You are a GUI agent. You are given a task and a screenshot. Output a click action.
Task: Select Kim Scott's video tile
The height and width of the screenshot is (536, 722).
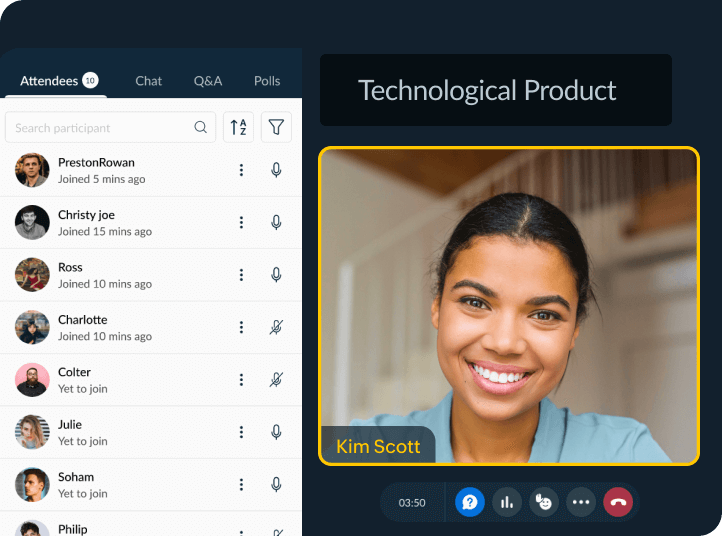pyautogui.click(x=509, y=306)
